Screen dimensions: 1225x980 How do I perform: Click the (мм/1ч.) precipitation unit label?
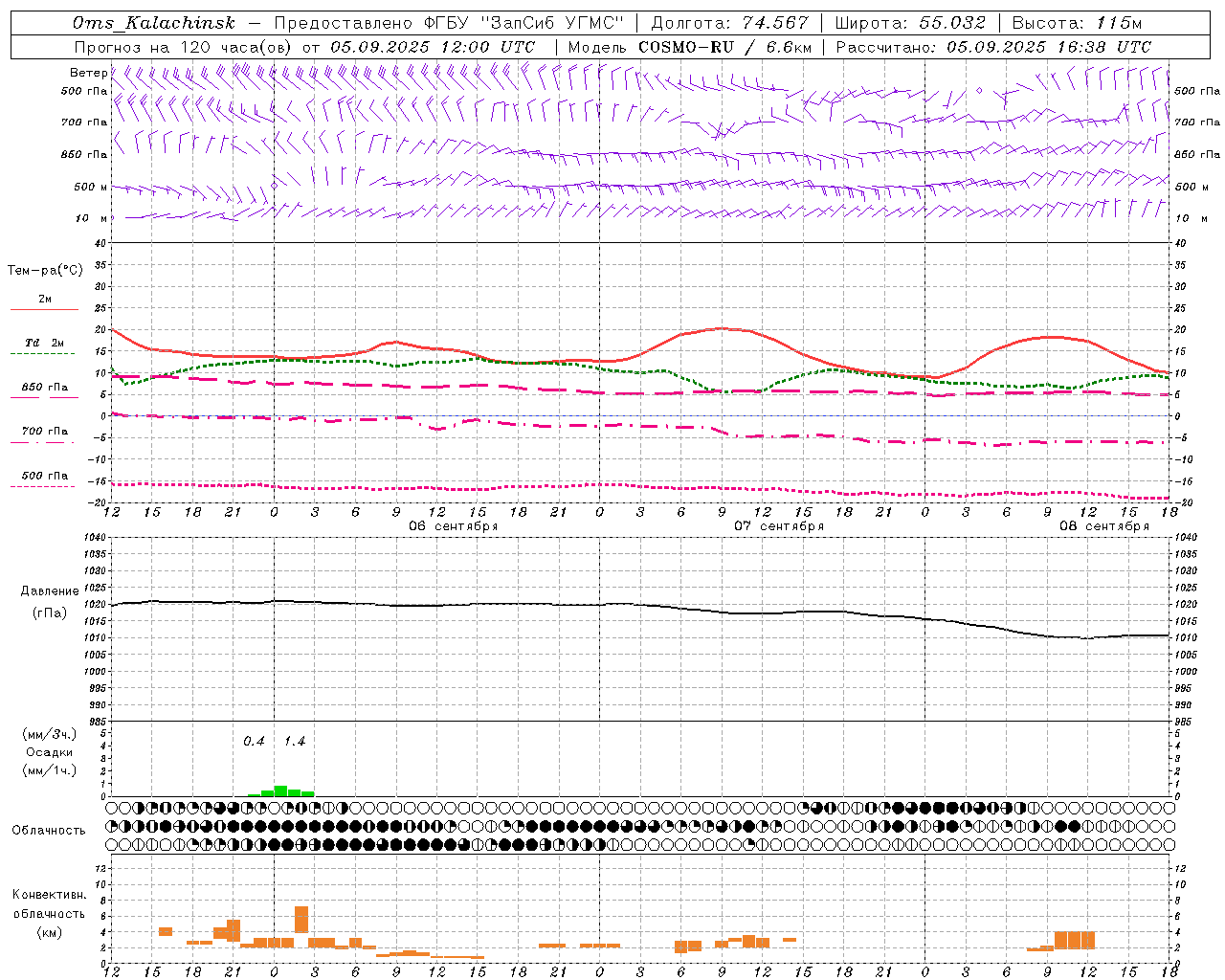click(x=49, y=770)
